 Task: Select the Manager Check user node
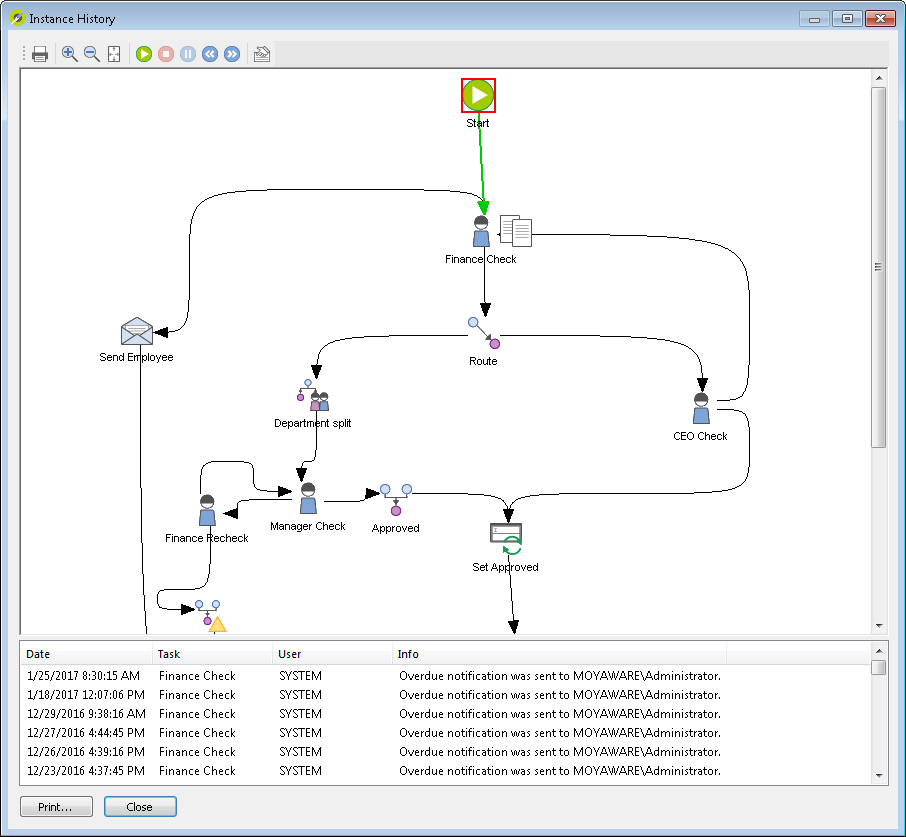click(x=308, y=499)
